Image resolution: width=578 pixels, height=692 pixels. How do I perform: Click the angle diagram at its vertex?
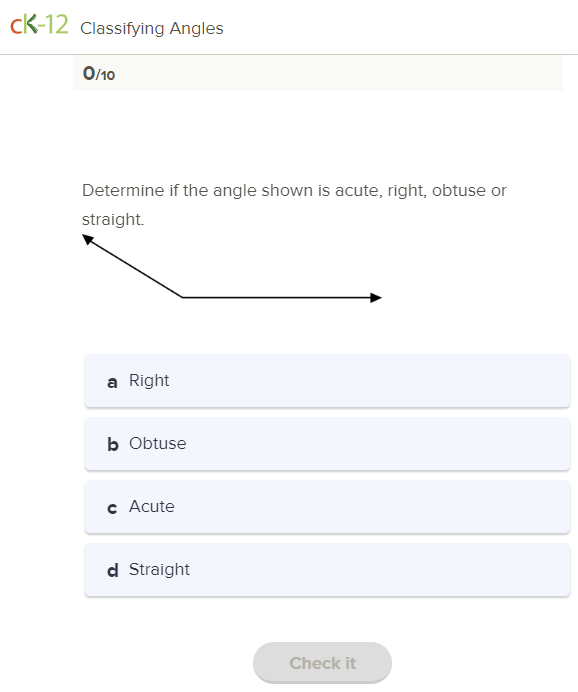click(x=183, y=297)
